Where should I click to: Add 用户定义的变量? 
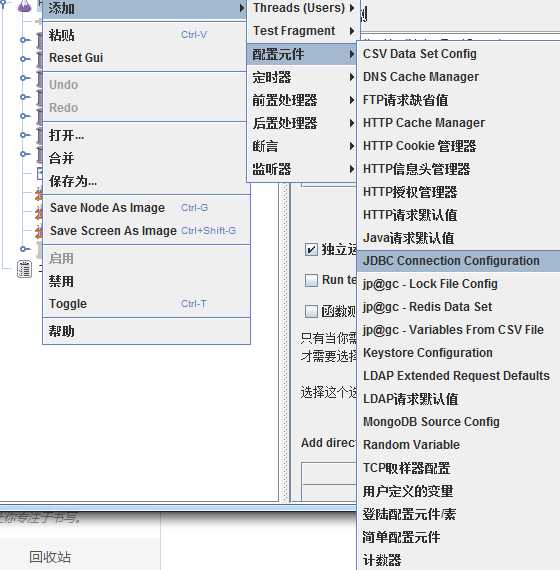point(459,491)
